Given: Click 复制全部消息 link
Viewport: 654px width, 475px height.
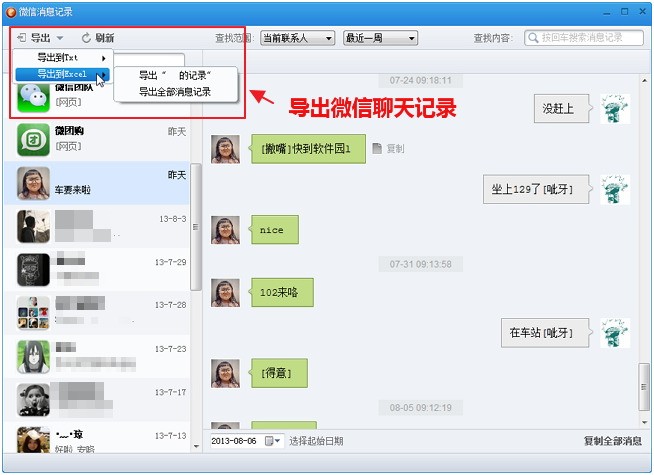Looking at the screenshot, I should [612, 441].
